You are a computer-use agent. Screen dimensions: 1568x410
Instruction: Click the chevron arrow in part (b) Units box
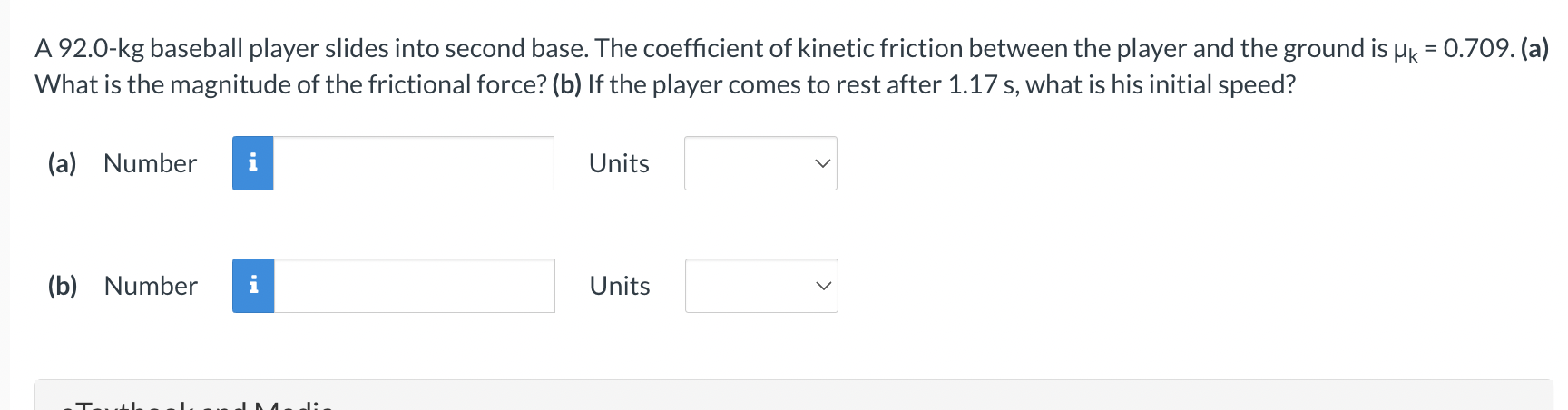823,287
